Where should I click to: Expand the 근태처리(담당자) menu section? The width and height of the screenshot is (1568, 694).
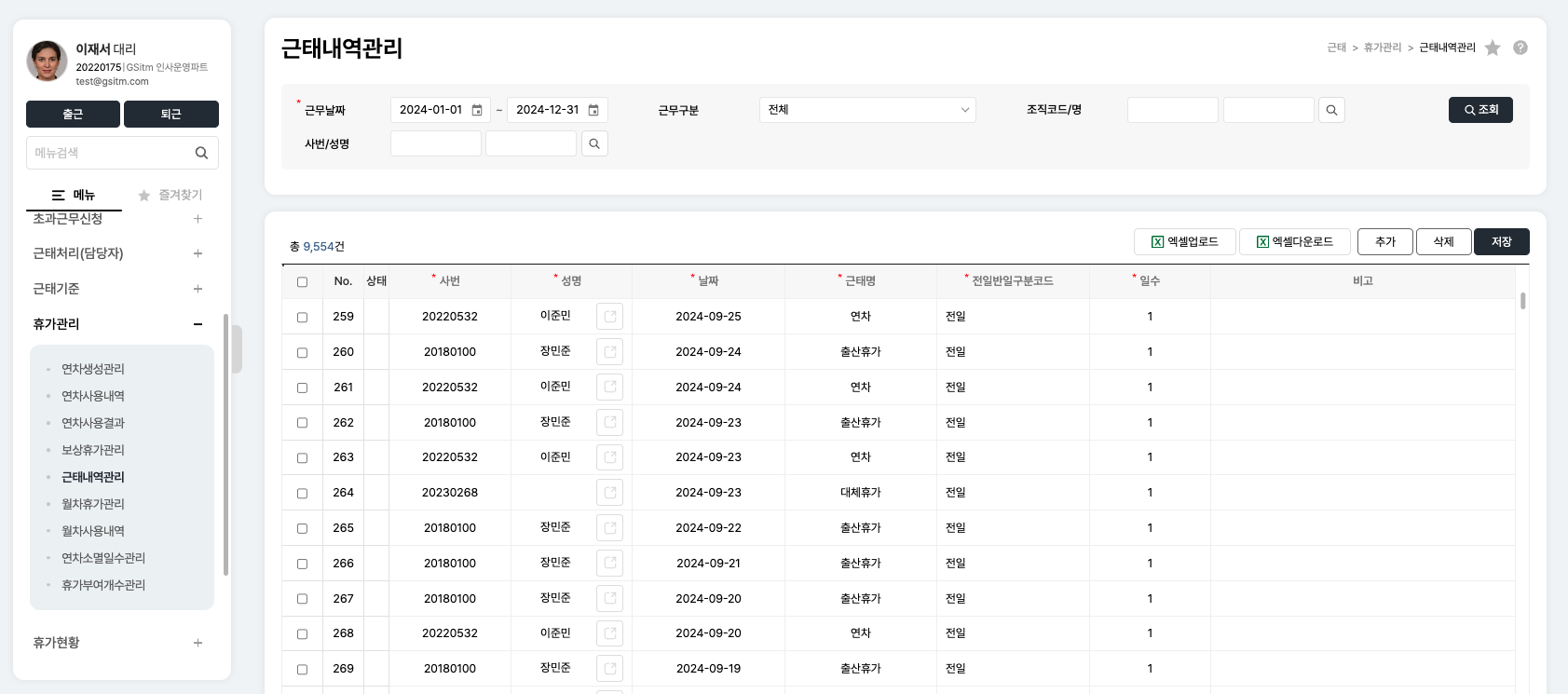pos(198,253)
